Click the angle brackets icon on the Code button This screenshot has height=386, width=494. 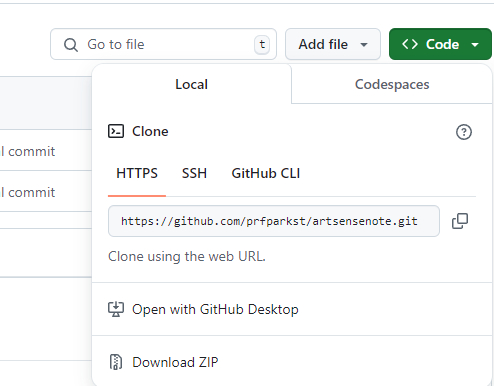pos(410,44)
